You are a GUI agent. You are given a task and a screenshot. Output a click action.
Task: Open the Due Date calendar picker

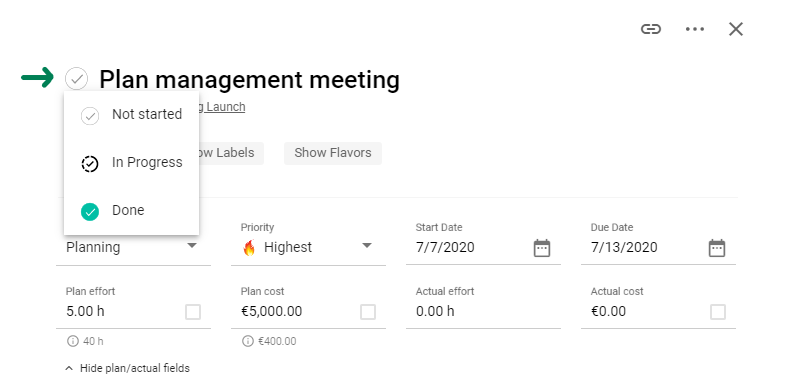pyautogui.click(x=717, y=248)
